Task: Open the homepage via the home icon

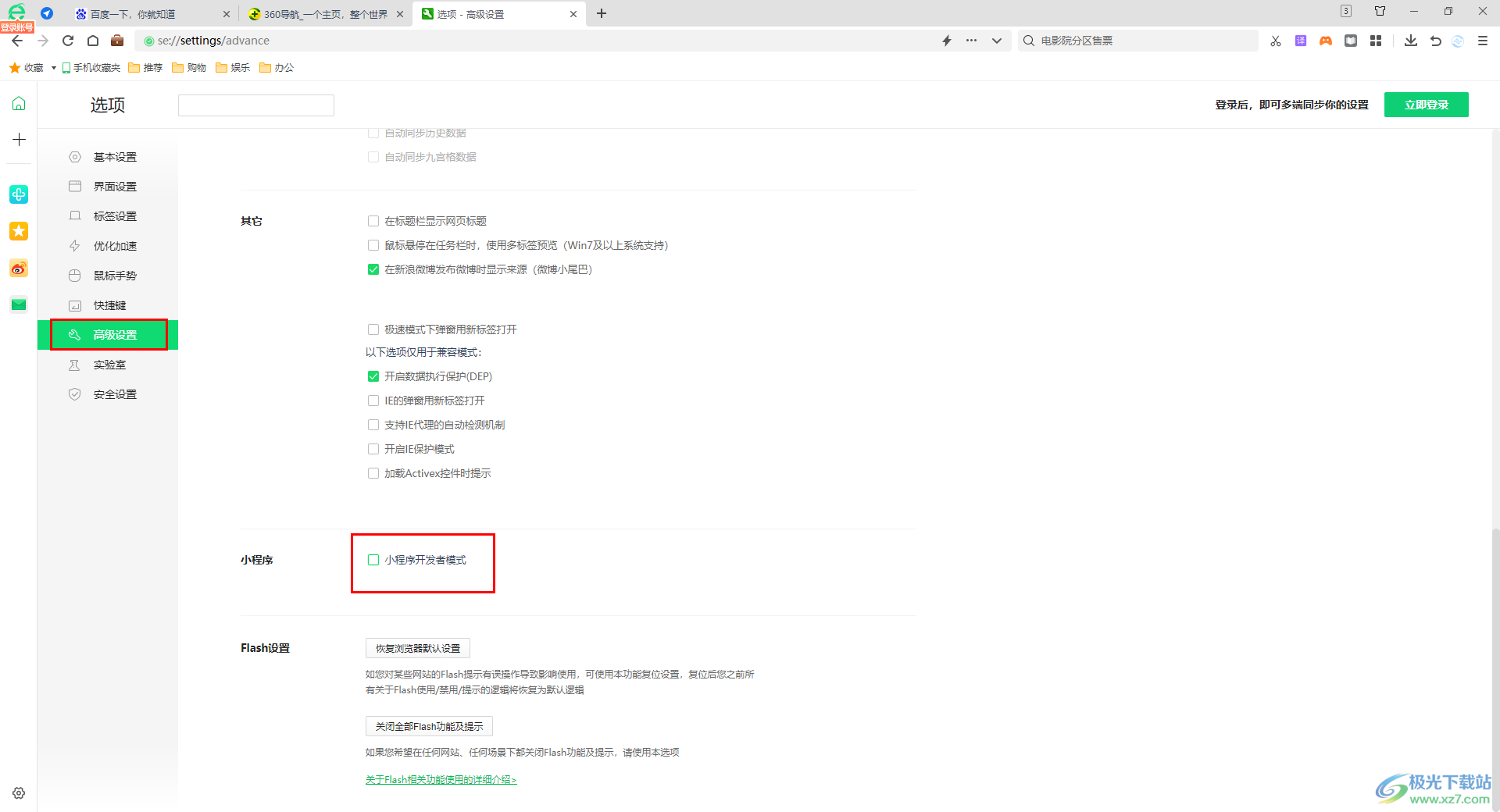Action: pyautogui.click(x=93, y=41)
